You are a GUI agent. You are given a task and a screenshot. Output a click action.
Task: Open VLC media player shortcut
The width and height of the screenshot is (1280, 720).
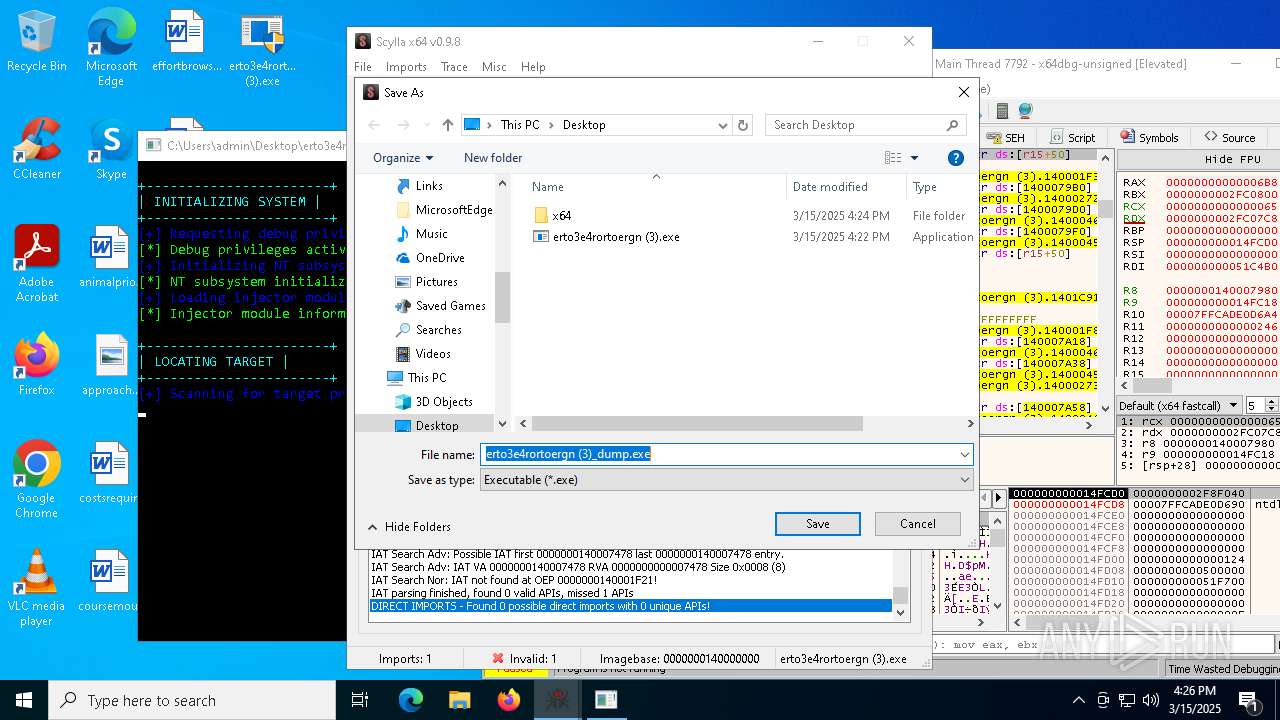click(x=36, y=588)
